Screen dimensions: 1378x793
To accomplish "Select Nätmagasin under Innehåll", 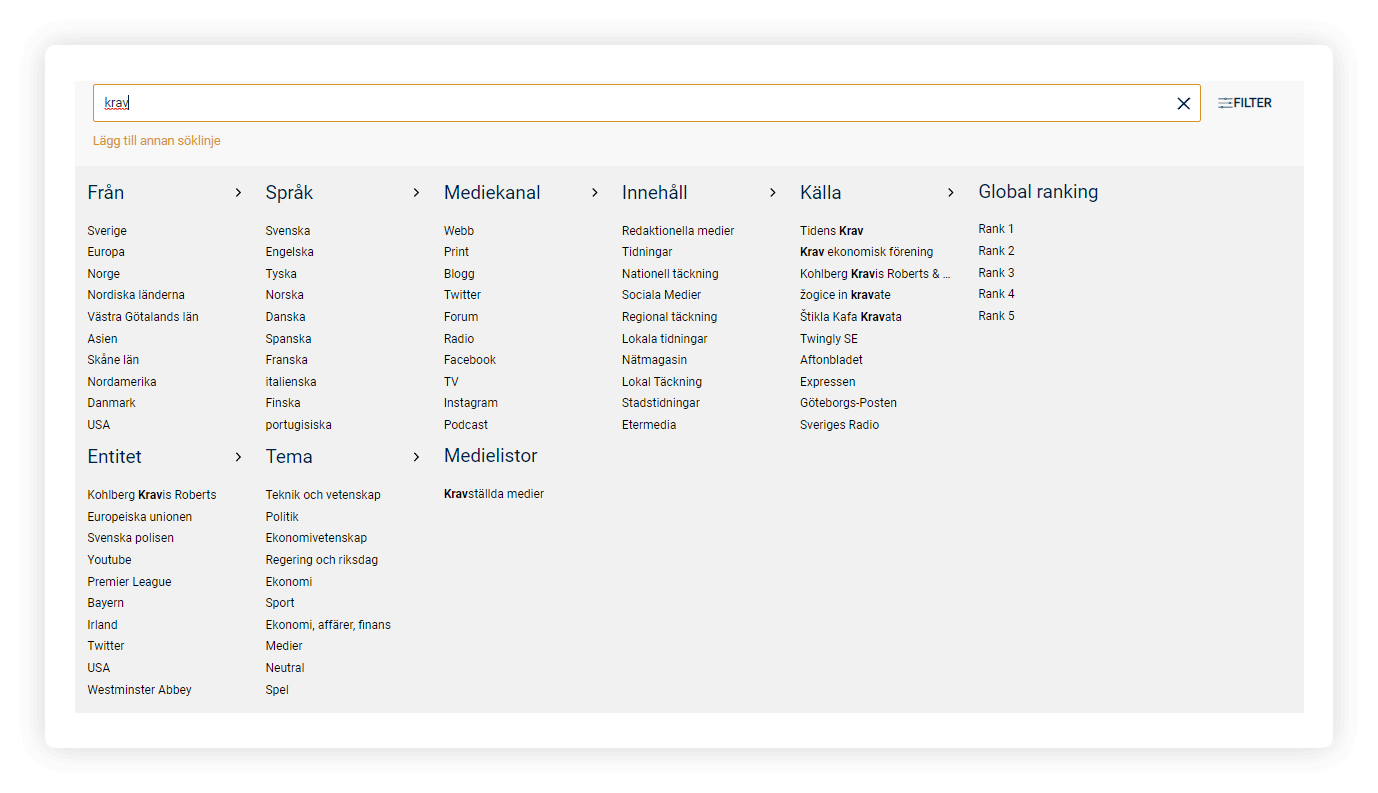I will 655,360.
